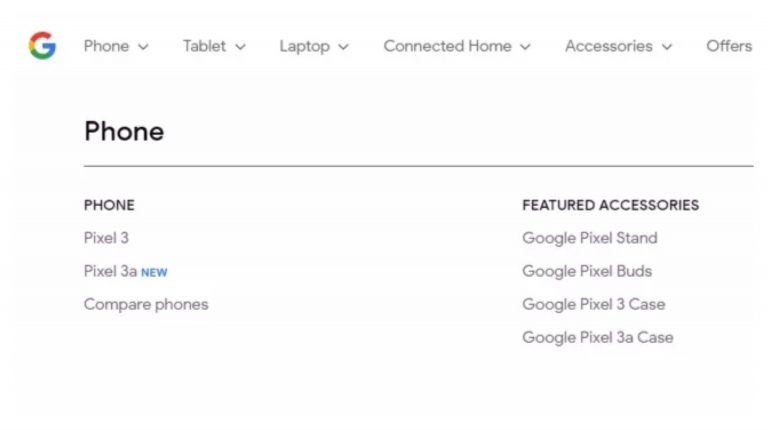Image resolution: width=768 pixels, height=430 pixels.
Task: Select Laptop in the top navigation
Action: click(304, 46)
